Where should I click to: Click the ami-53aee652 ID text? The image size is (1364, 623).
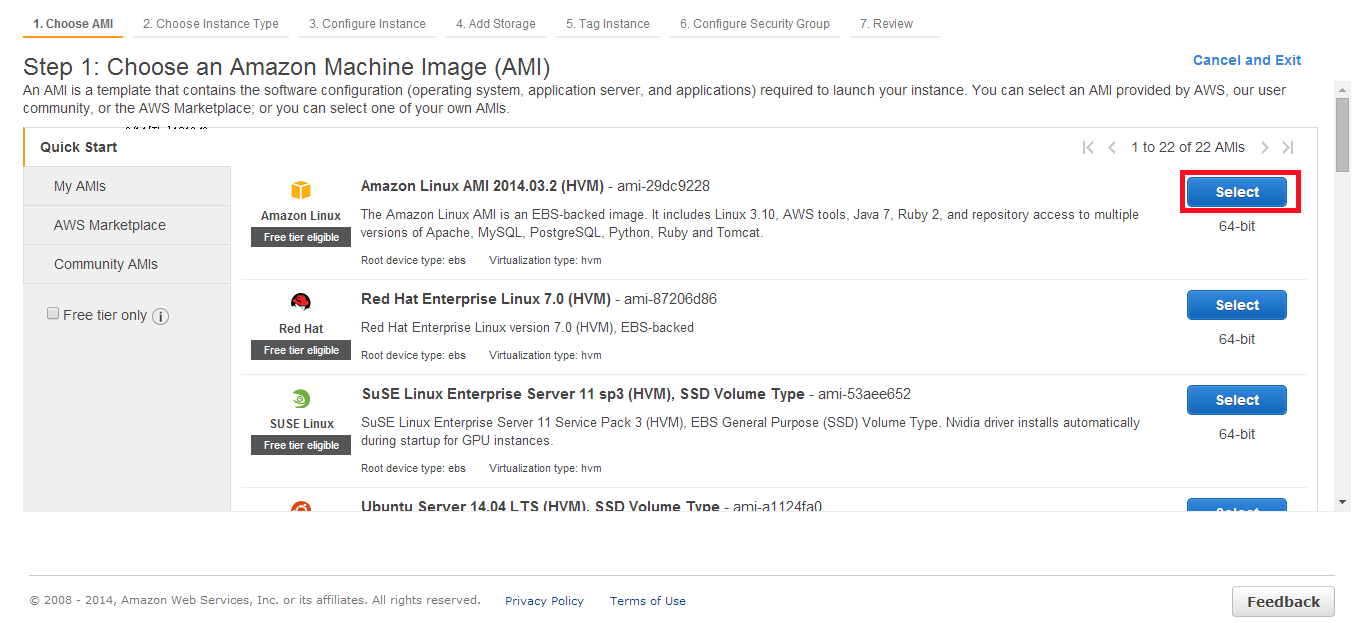click(x=864, y=394)
